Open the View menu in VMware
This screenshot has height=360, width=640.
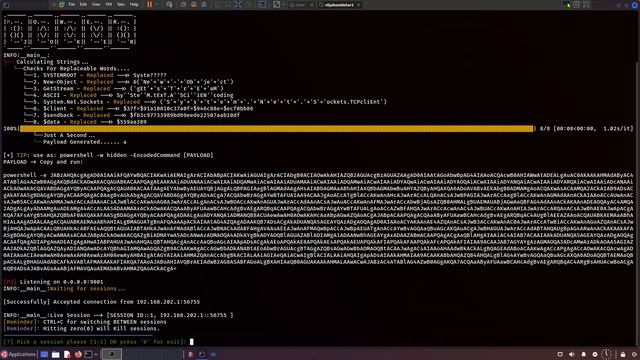96,4
